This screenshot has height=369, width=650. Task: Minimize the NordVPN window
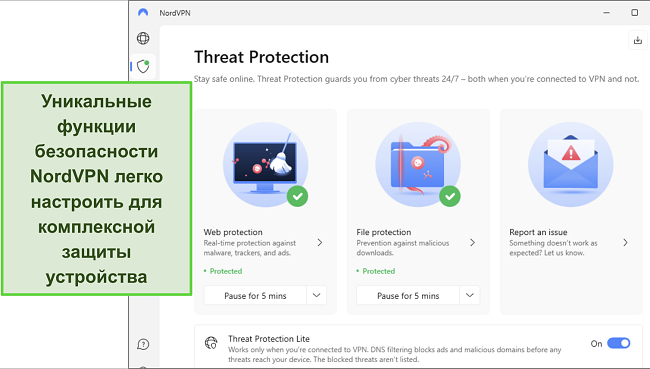coord(606,13)
